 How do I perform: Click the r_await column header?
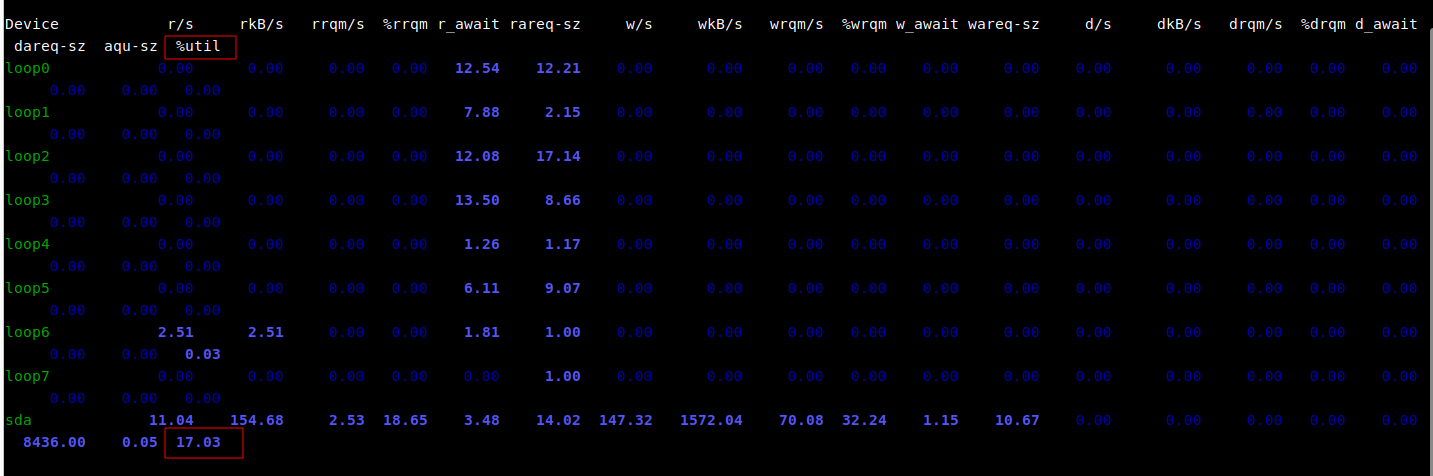(469, 24)
